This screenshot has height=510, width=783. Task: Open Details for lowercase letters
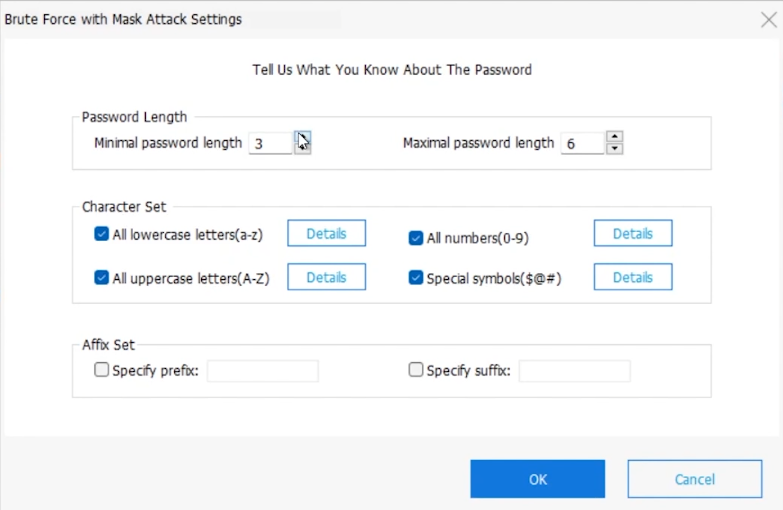pos(326,233)
